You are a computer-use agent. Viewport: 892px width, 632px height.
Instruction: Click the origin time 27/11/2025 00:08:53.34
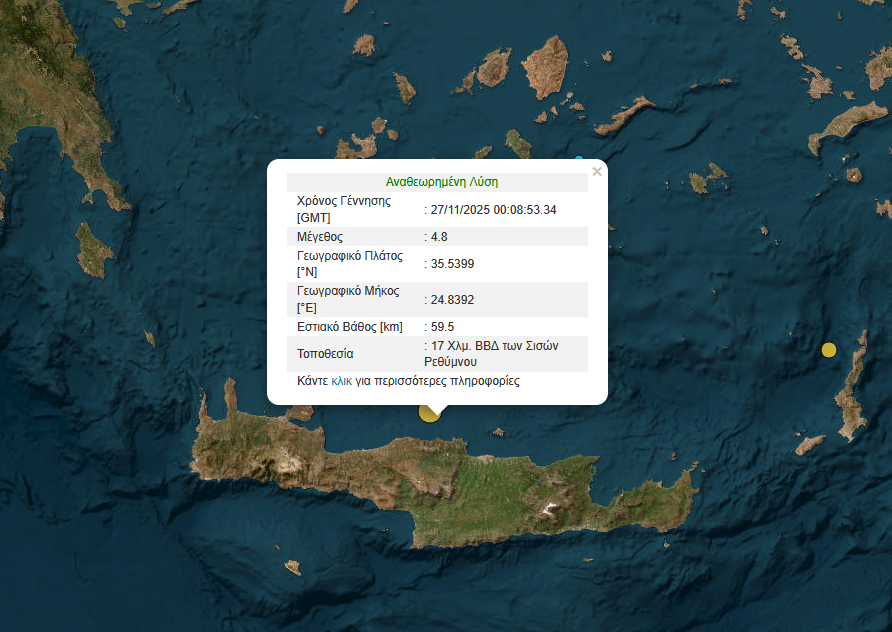pos(490,210)
